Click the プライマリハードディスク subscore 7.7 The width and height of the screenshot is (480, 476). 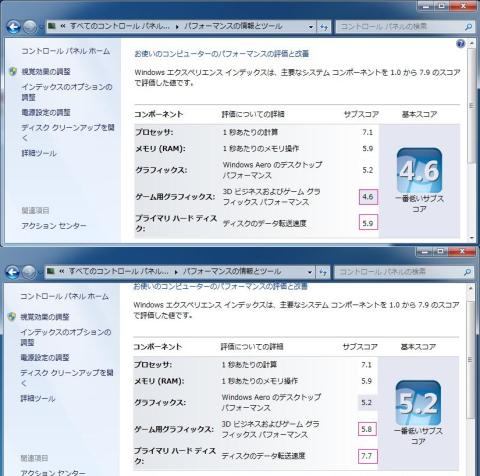367,456
